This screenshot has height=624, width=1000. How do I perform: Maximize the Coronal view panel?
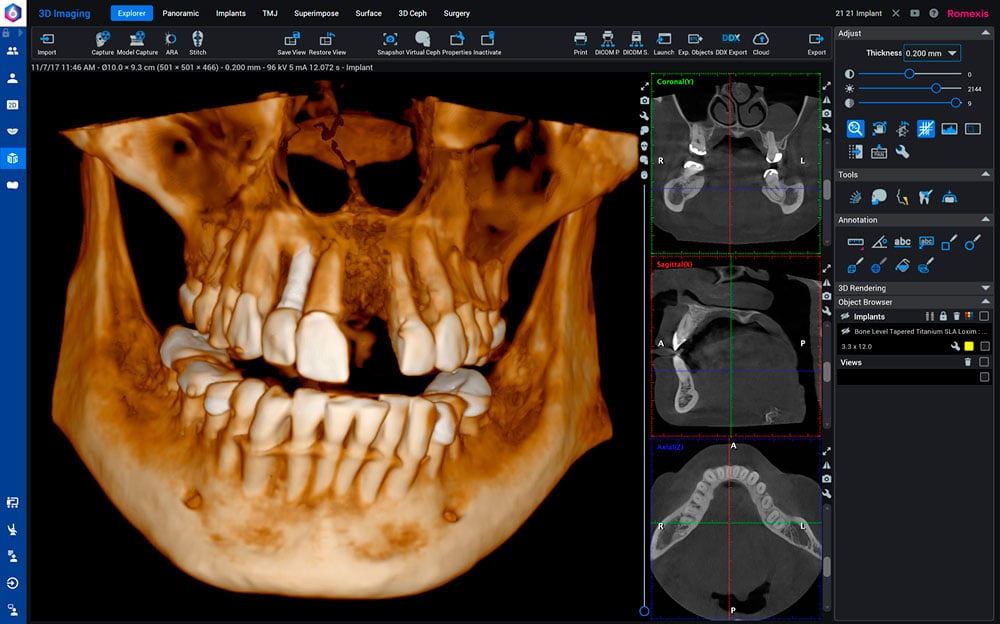(x=827, y=85)
